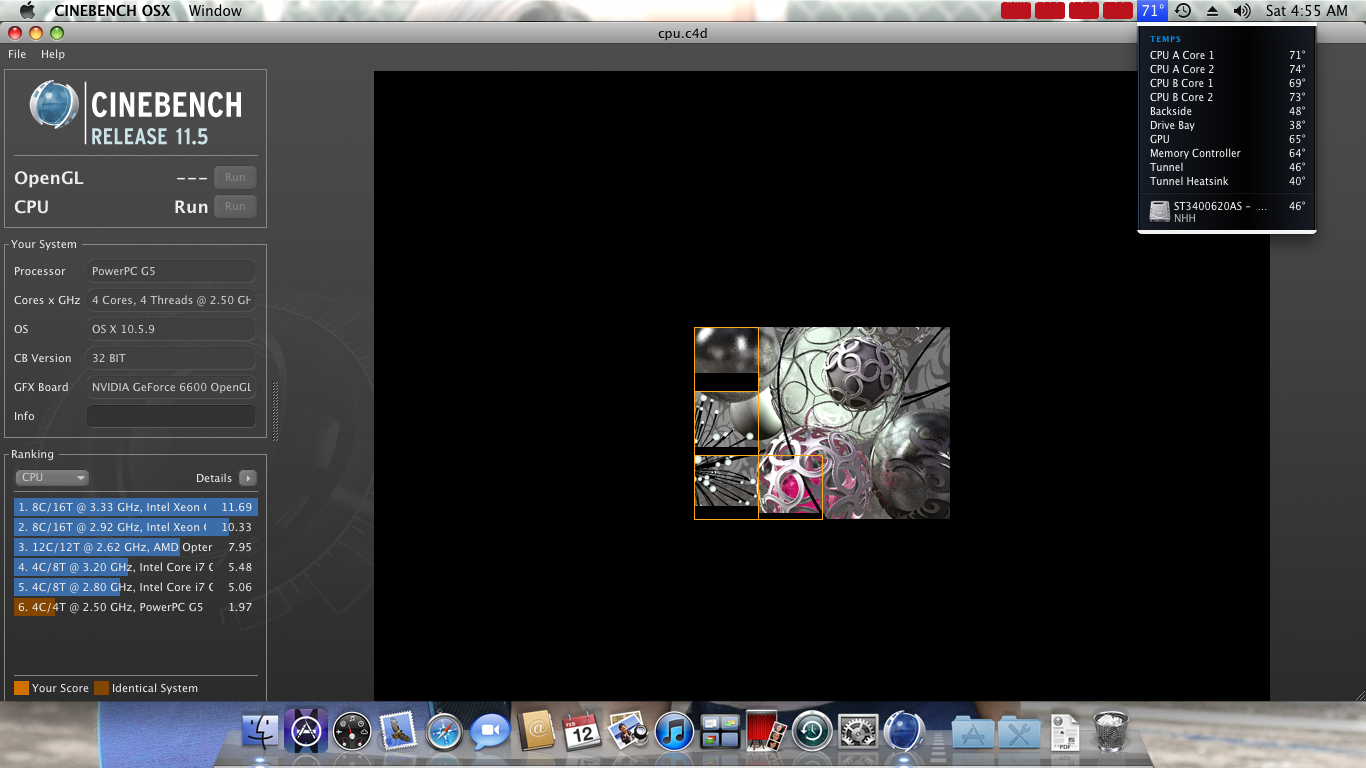Click the Details label in Ranking
Viewport: 1366px width, 768px height.
(213, 478)
